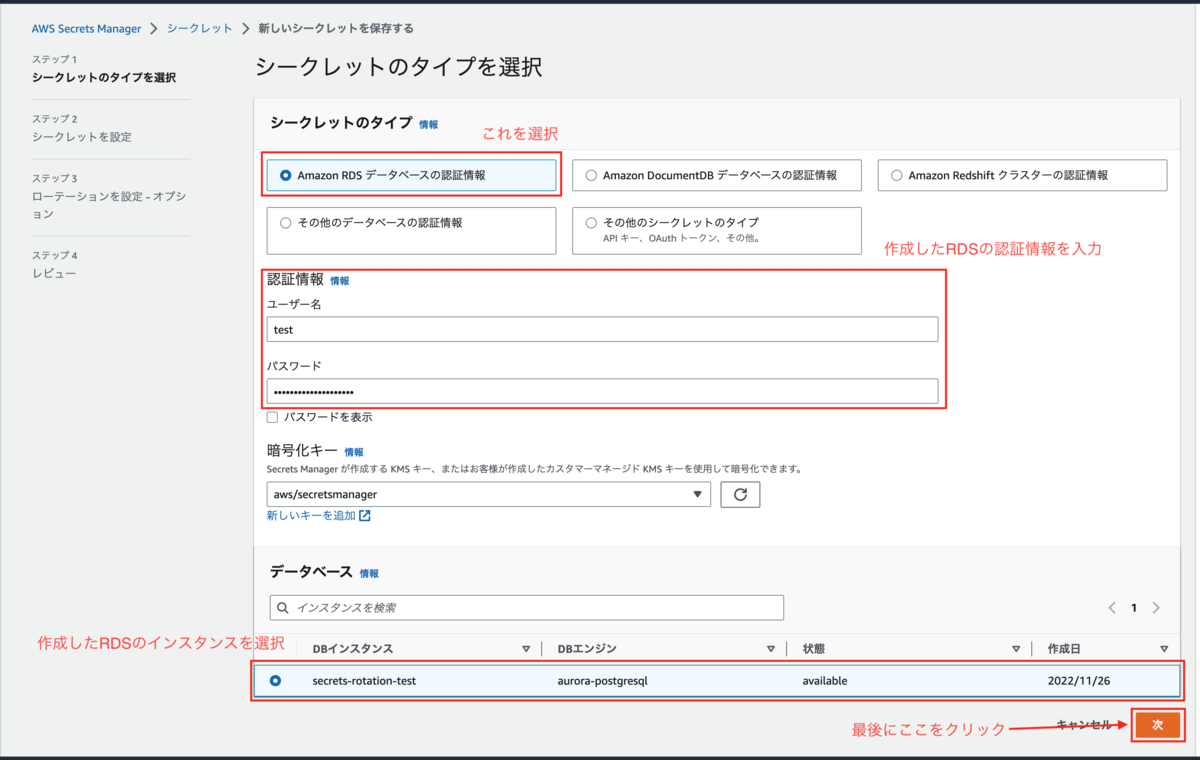
Task: Enable パスワードを表示 checkbox
Action: pyautogui.click(x=273, y=417)
